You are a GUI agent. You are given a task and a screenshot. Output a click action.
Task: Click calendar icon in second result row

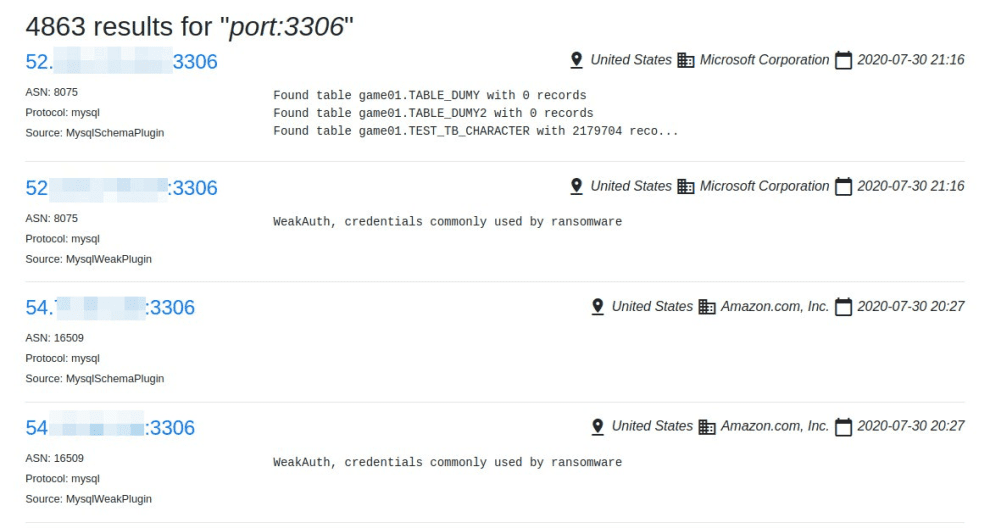coord(844,186)
